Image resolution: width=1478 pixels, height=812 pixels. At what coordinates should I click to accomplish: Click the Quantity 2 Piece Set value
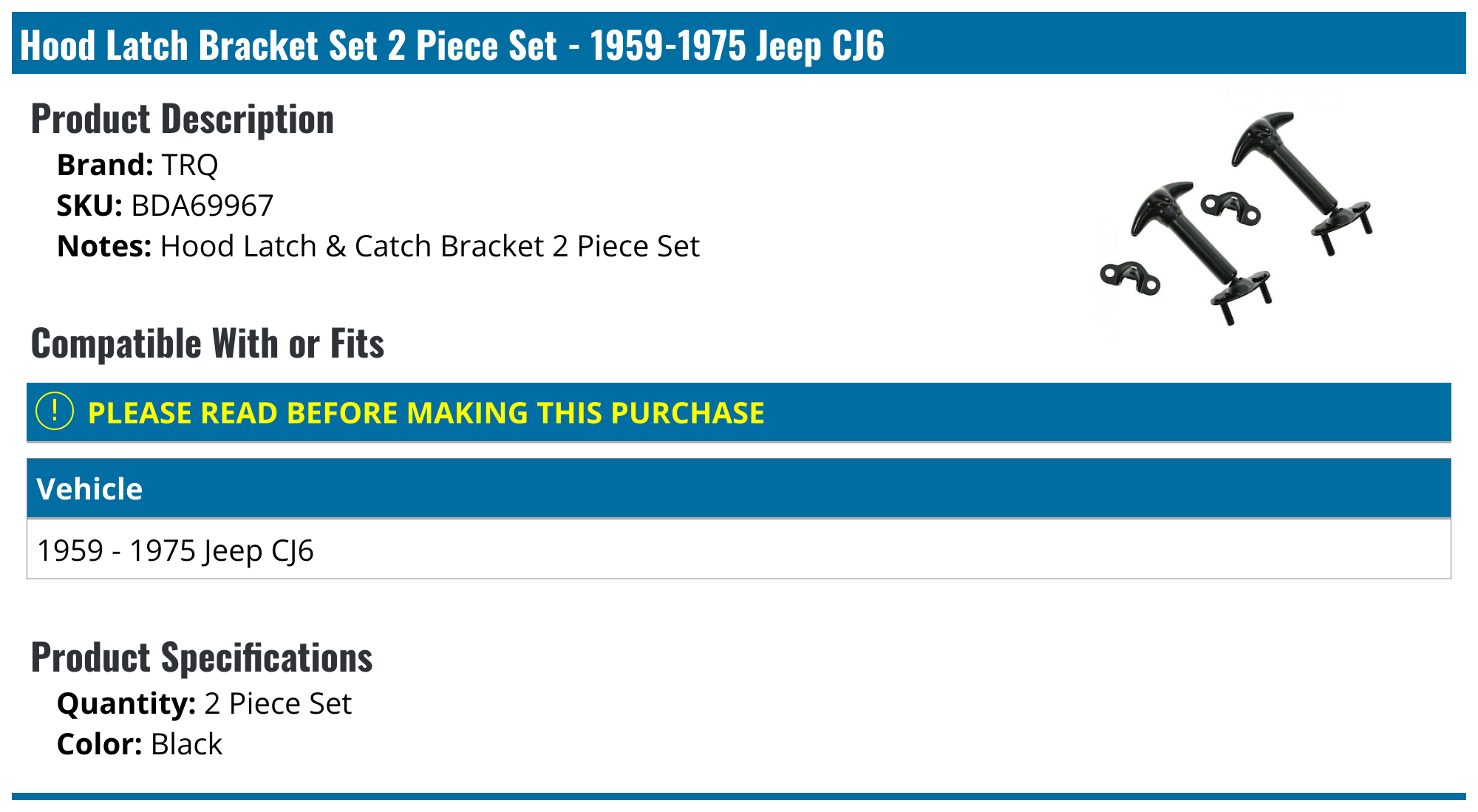click(278, 703)
